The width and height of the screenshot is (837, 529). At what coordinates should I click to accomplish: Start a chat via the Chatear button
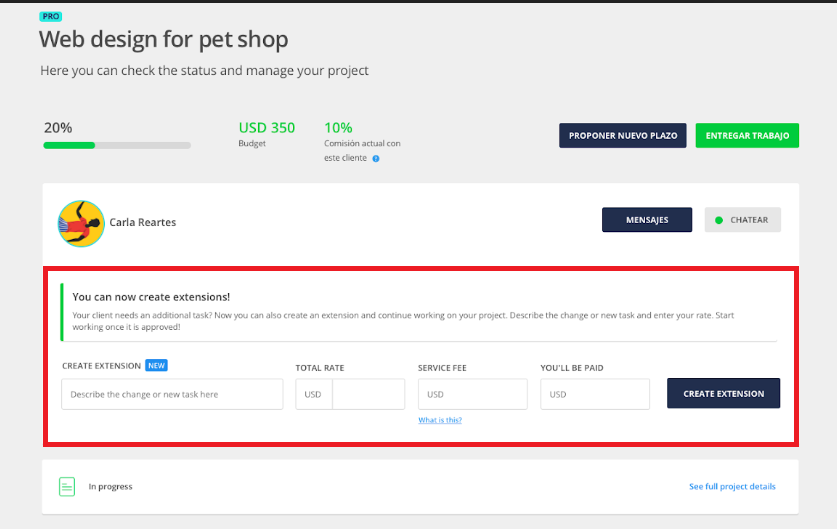coord(742,220)
